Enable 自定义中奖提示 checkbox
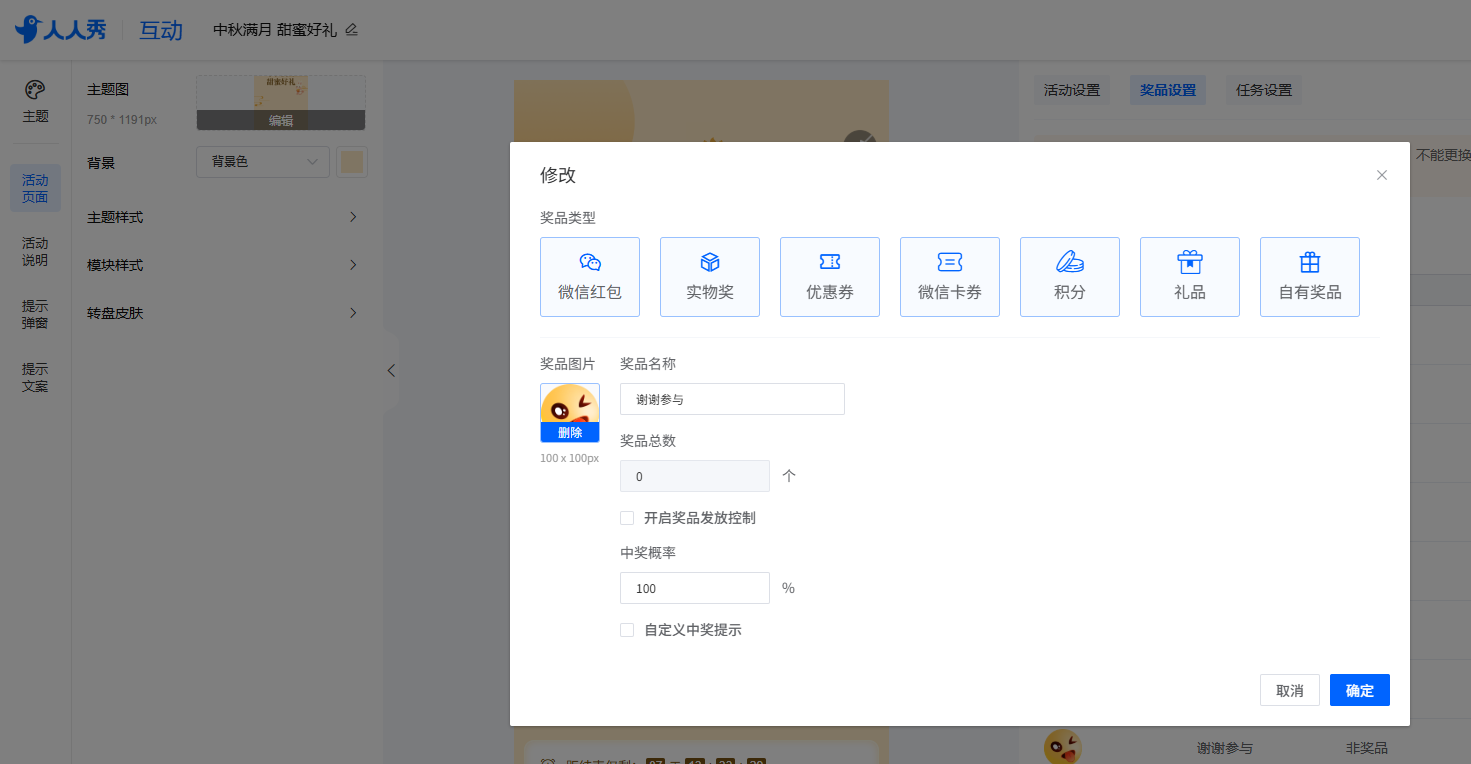Viewport: 1471px width, 764px height. coord(627,630)
